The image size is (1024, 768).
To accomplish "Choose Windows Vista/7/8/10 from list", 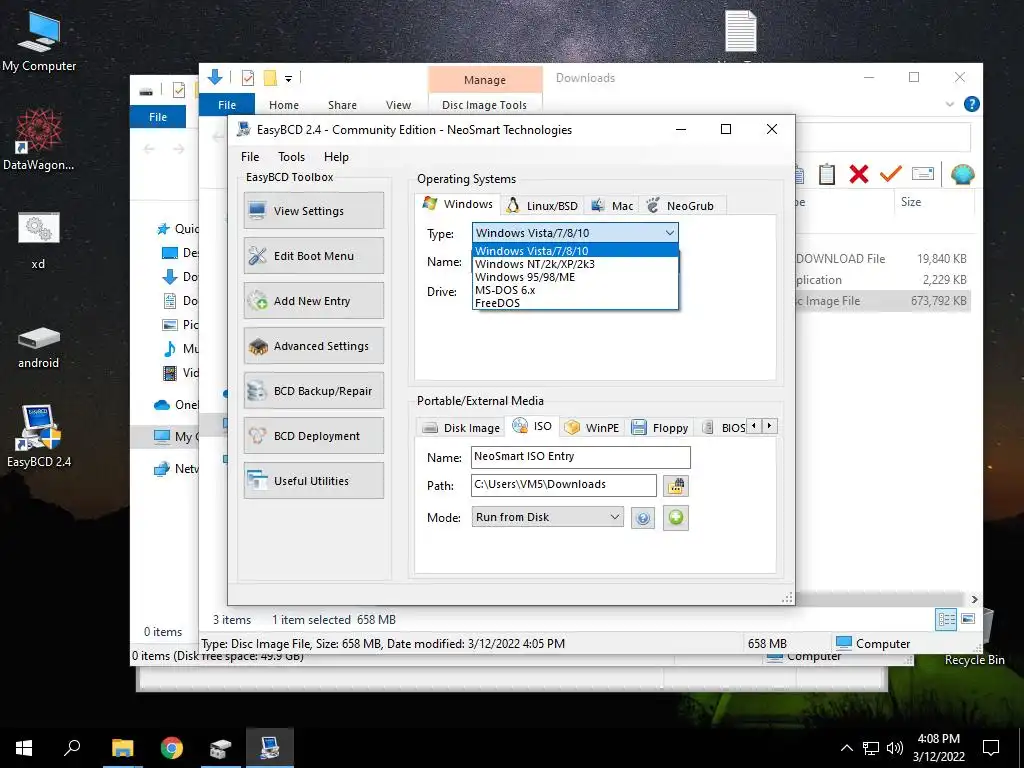I will coord(575,251).
